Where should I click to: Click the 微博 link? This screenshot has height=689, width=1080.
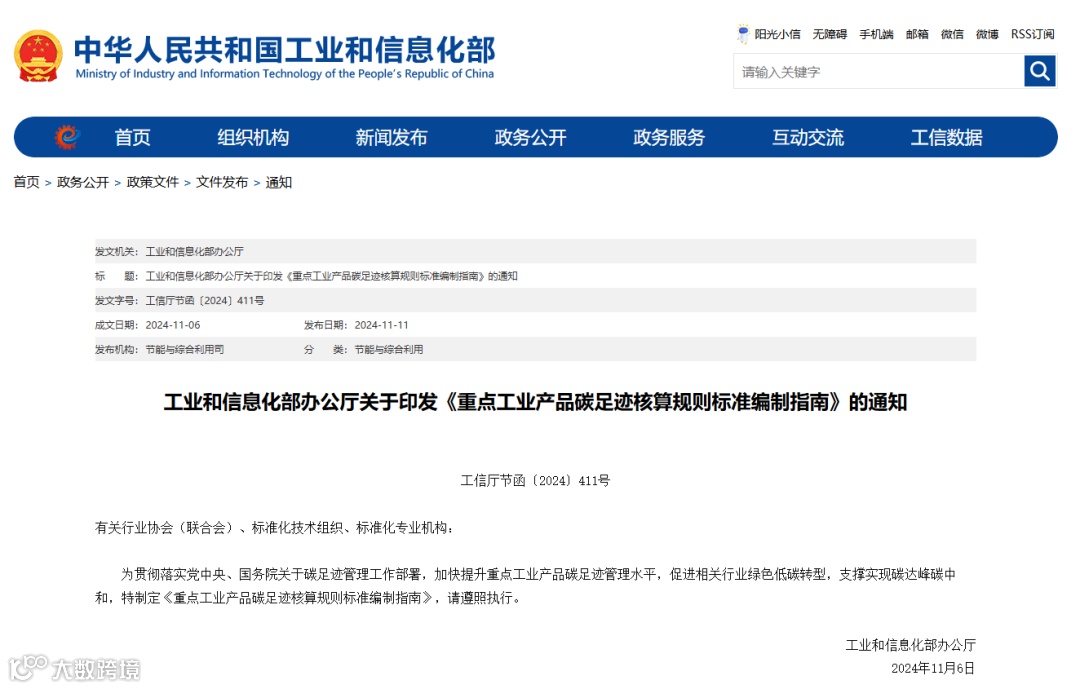coord(987,34)
